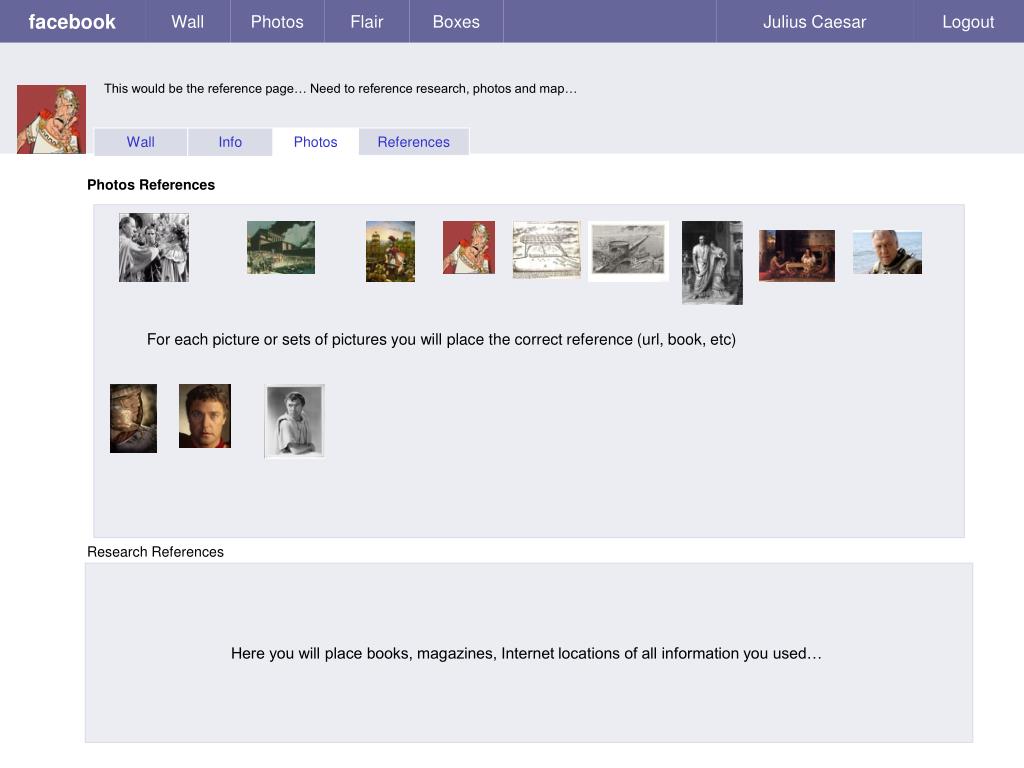This screenshot has height=768, width=1024.
Task: Open the Julius Caesar profile link
Action: pyautogui.click(x=814, y=22)
